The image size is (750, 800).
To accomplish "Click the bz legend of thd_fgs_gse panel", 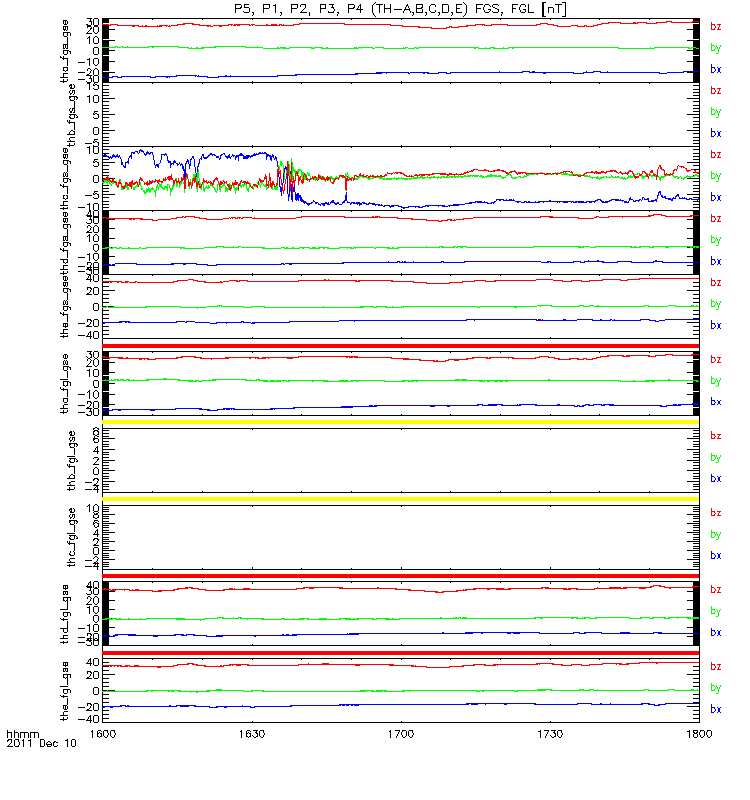I will pos(715,219).
